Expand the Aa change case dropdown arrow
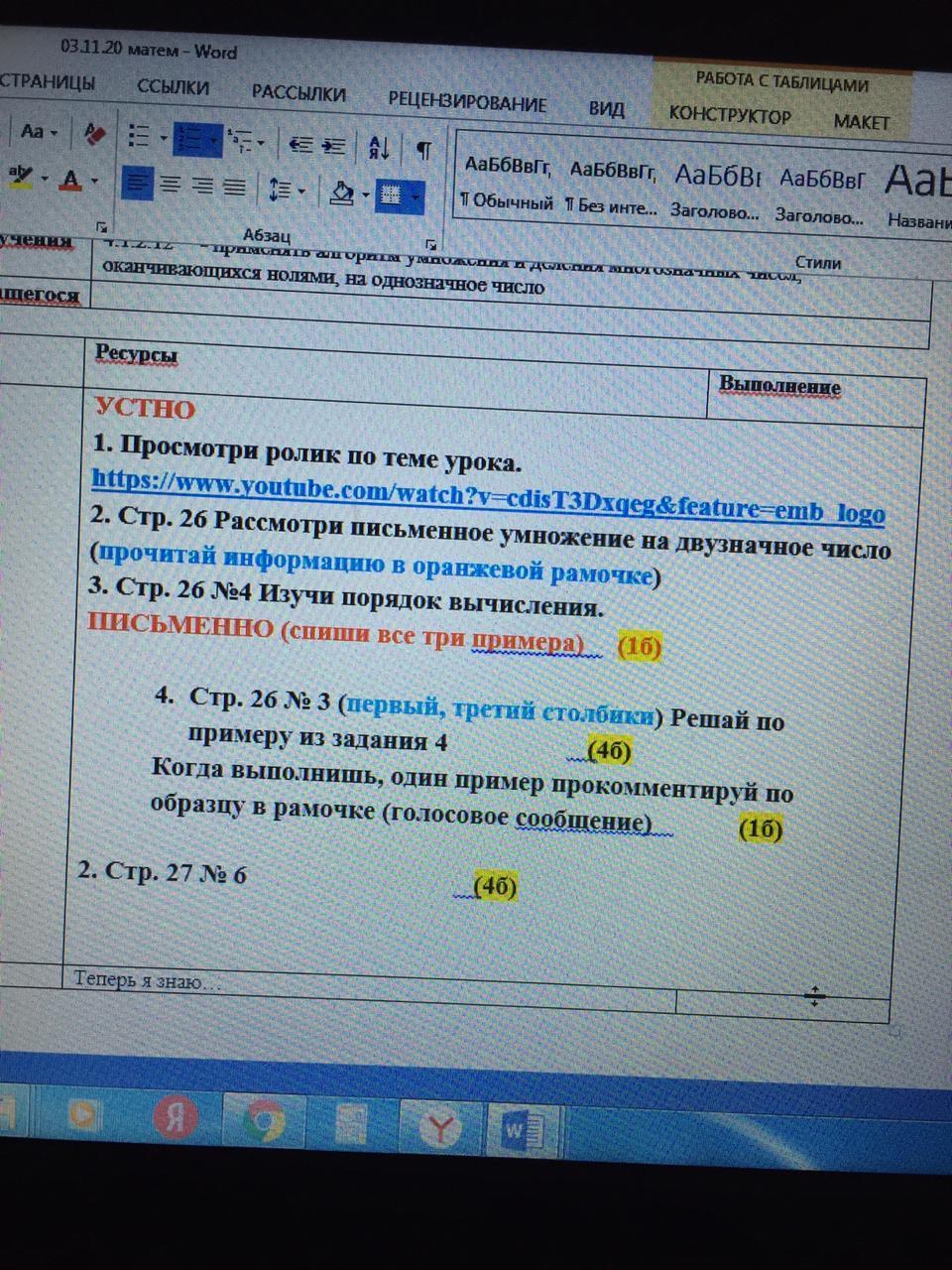 (x=54, y=132)
